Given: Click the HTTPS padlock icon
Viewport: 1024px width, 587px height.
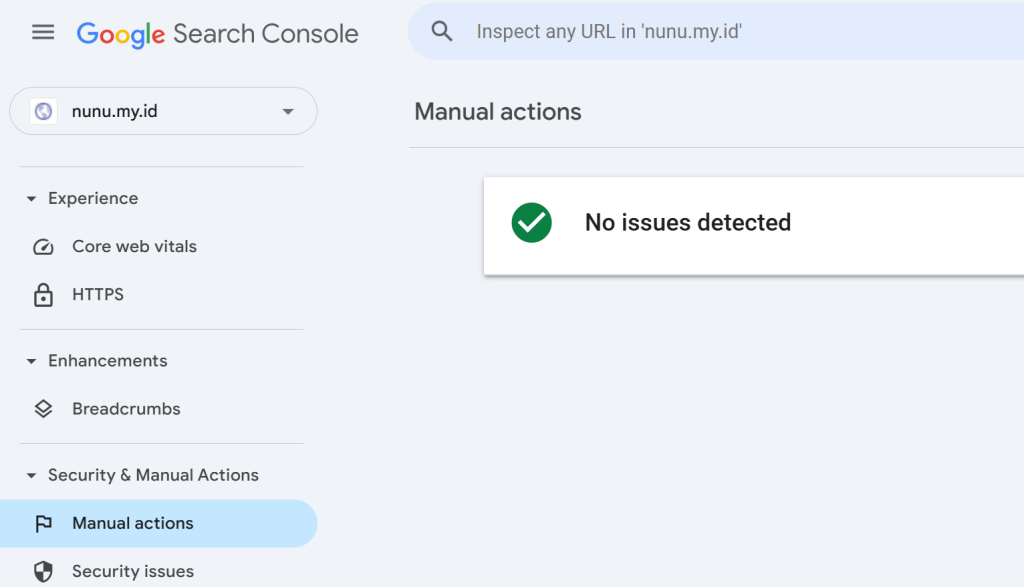Looking at the screenshot, I should [43, 295].
